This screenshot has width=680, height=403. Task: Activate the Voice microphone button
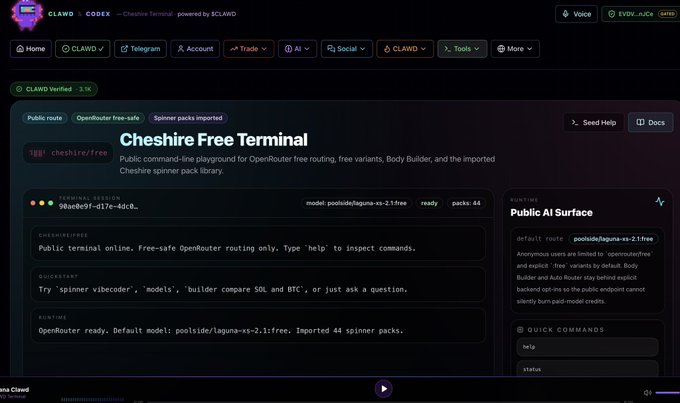[x=576, y=14]
